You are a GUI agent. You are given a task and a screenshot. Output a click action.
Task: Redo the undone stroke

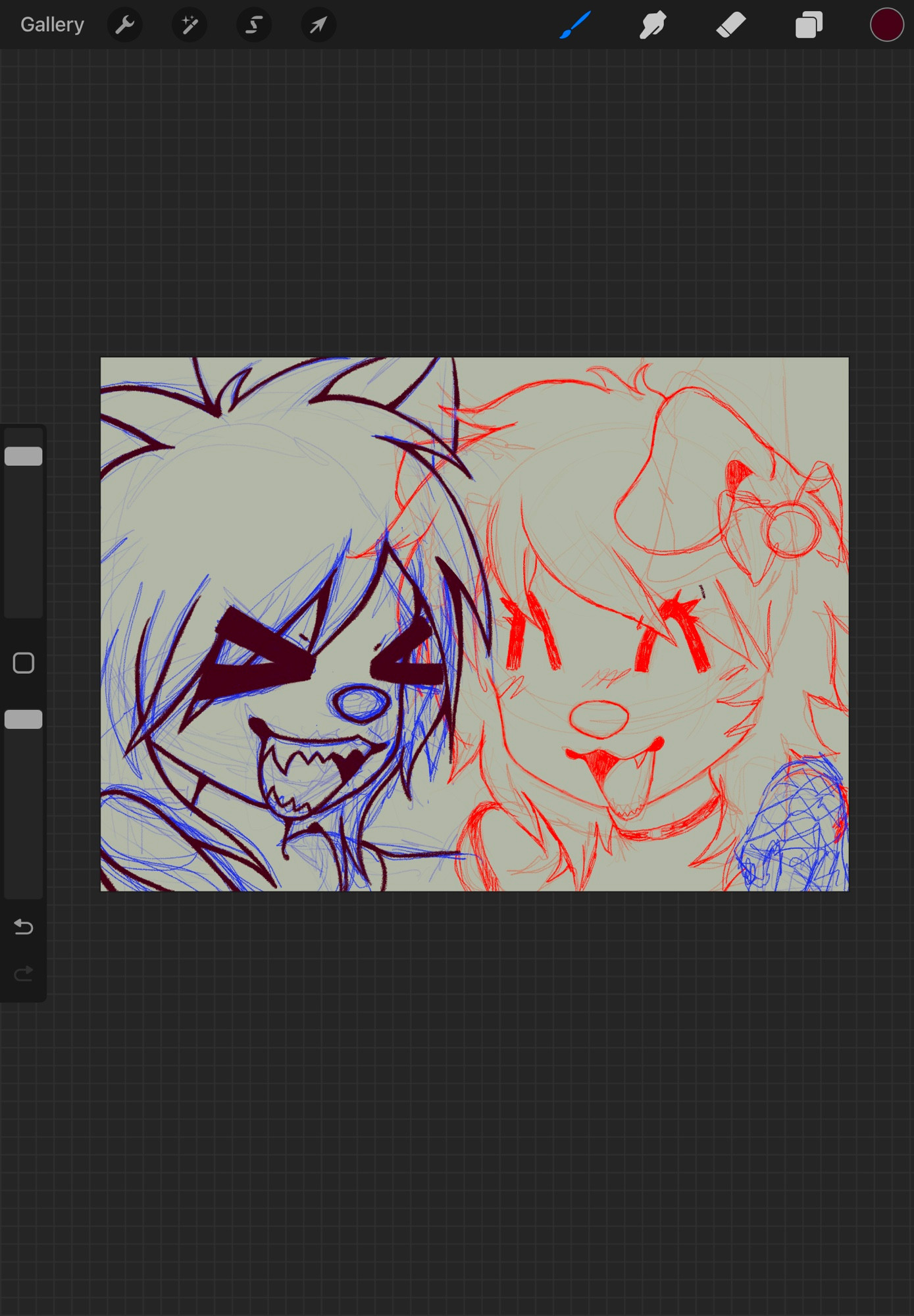(24, 973)
